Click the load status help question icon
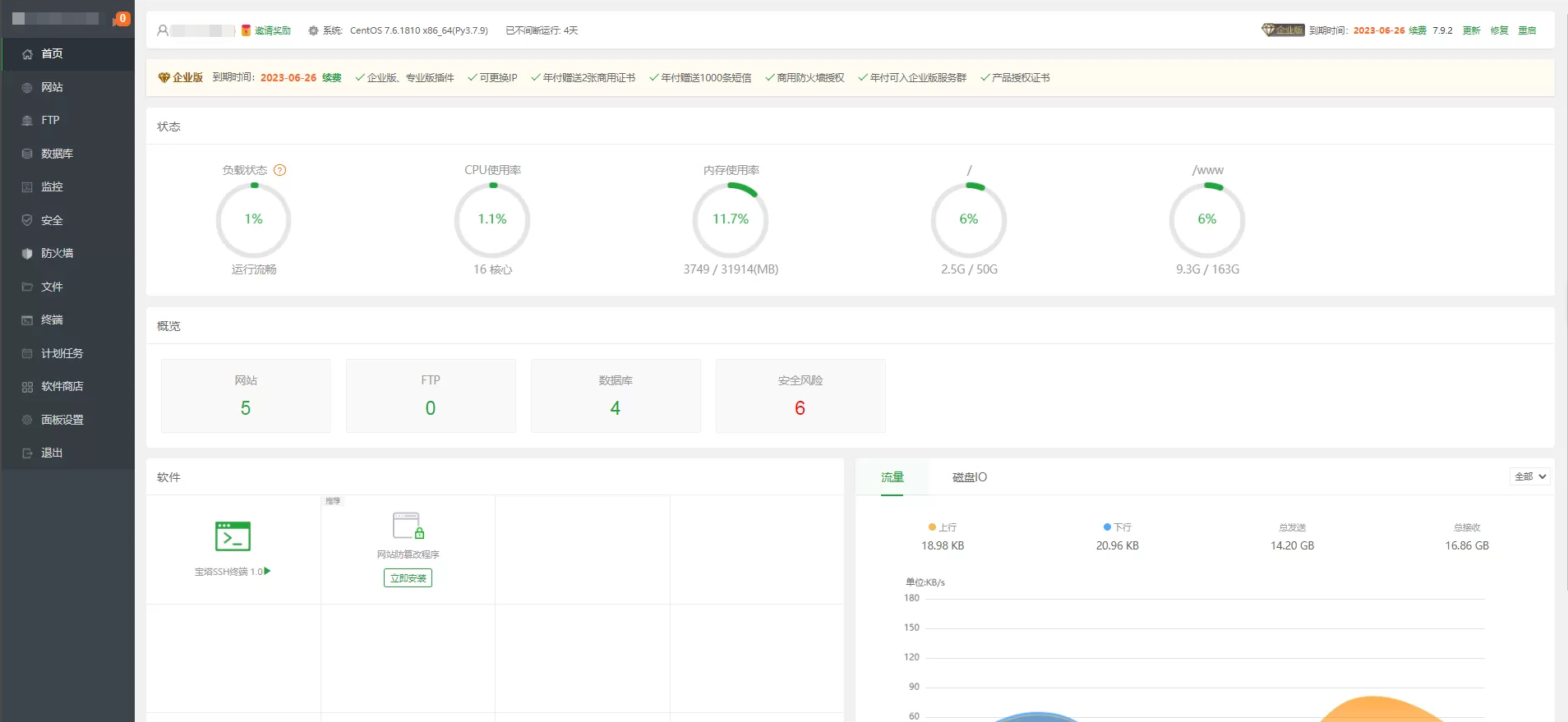 [279, 170]
